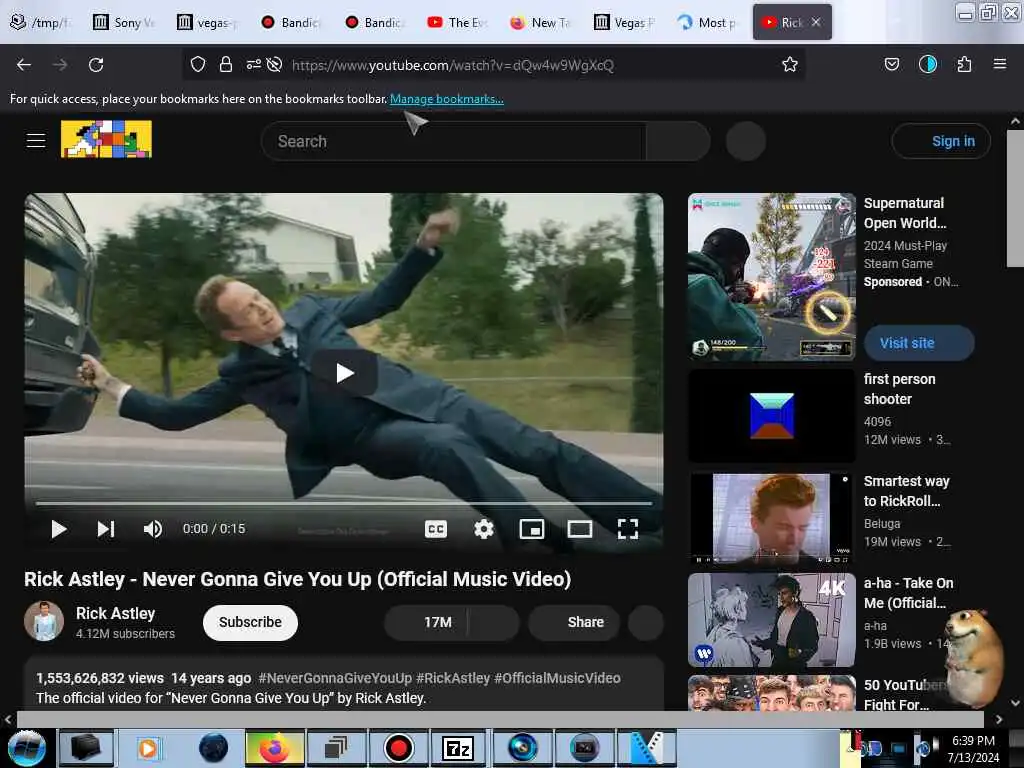The height and width of the screenshot is (768, 1024).
Task: Switch to the Sony Ve browser tab
Action: click(x=125, y=22)
